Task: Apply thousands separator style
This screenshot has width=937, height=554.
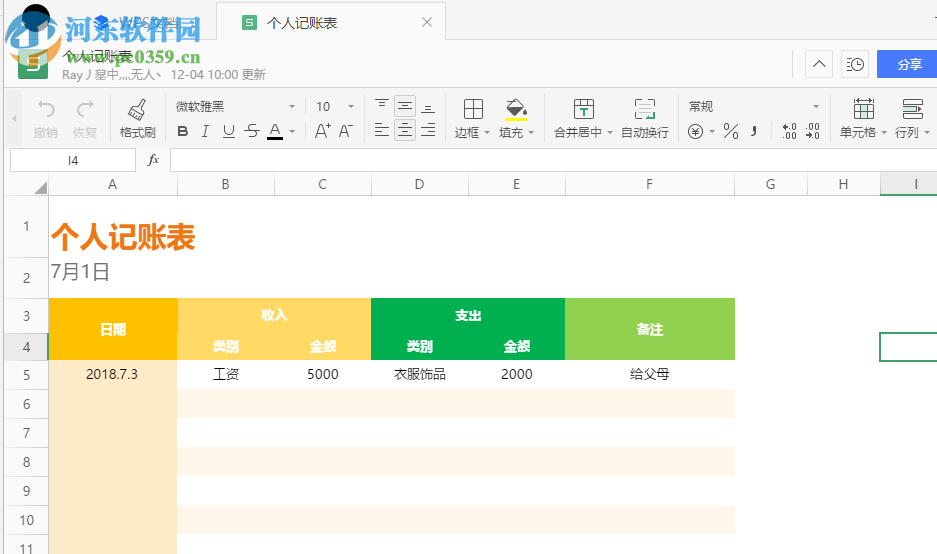Action: click(754, 131)
